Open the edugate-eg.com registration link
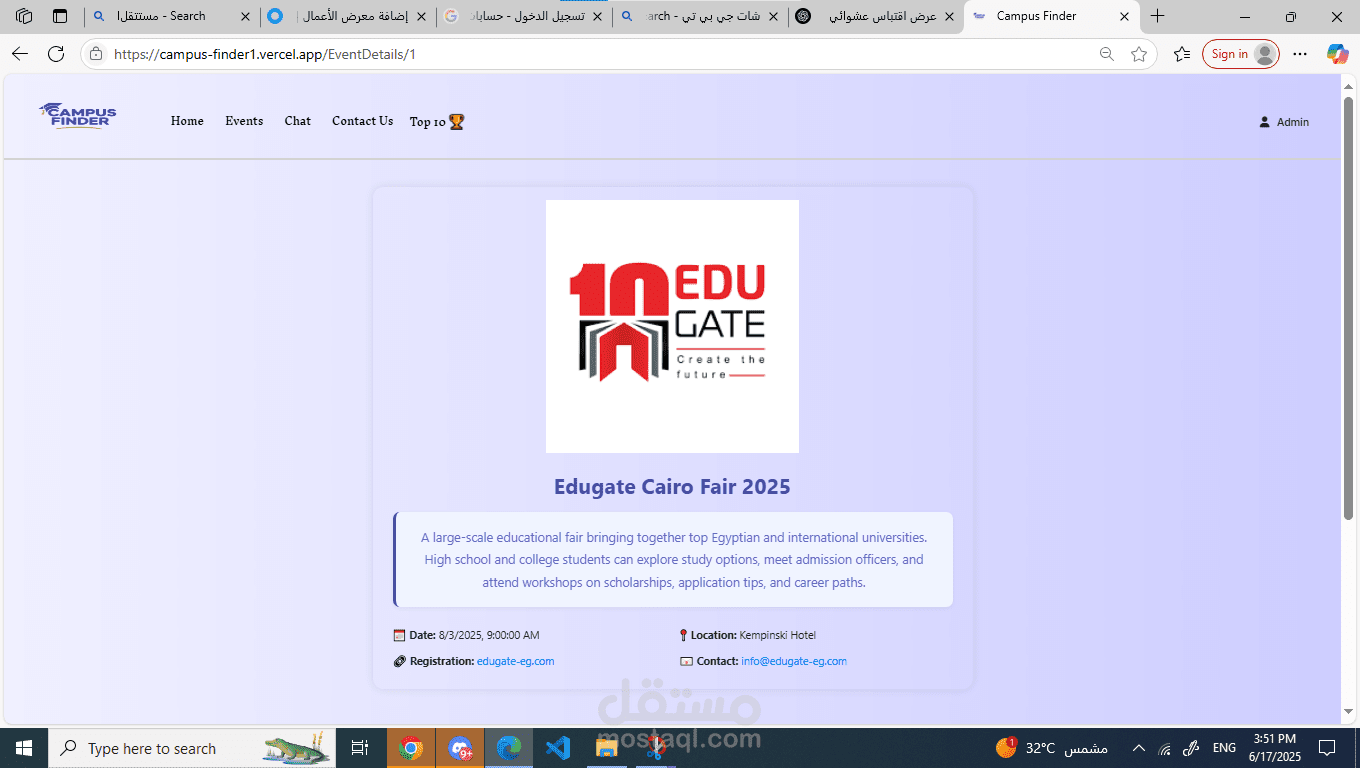This screenshot has height=768, width=1360. click(515, 661)
